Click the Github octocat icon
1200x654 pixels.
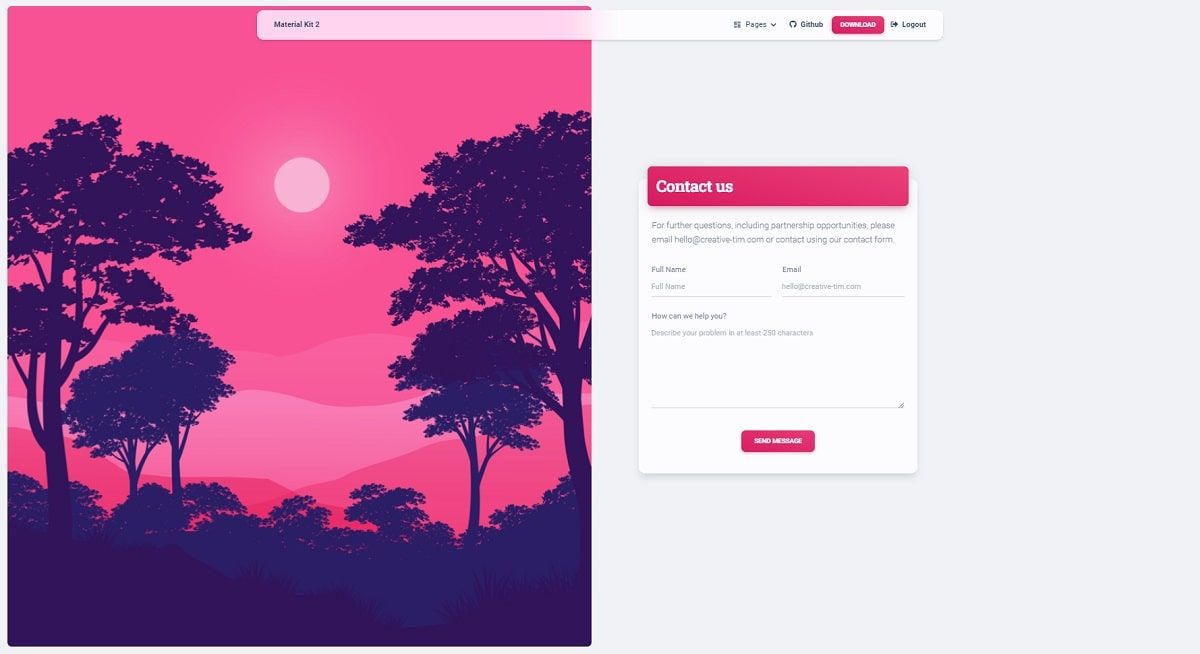(793, 25)
